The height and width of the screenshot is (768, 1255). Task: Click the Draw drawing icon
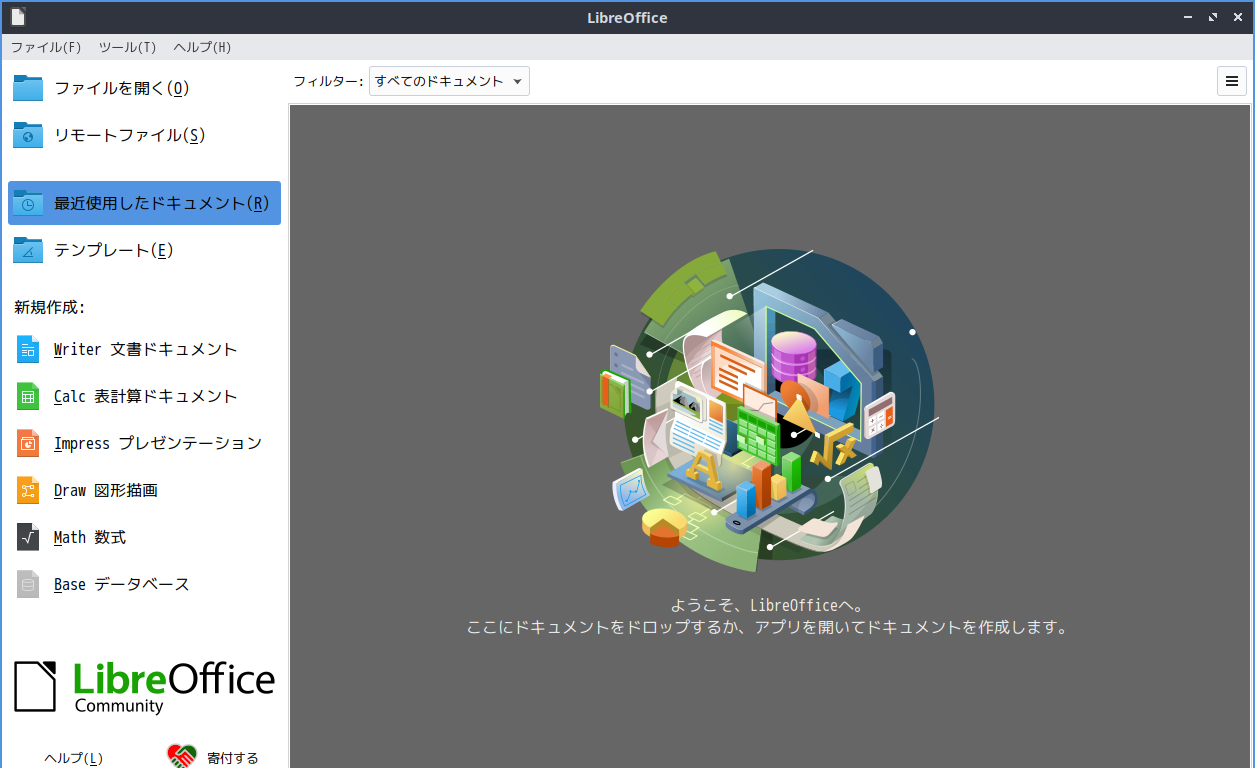pos(28,490)
